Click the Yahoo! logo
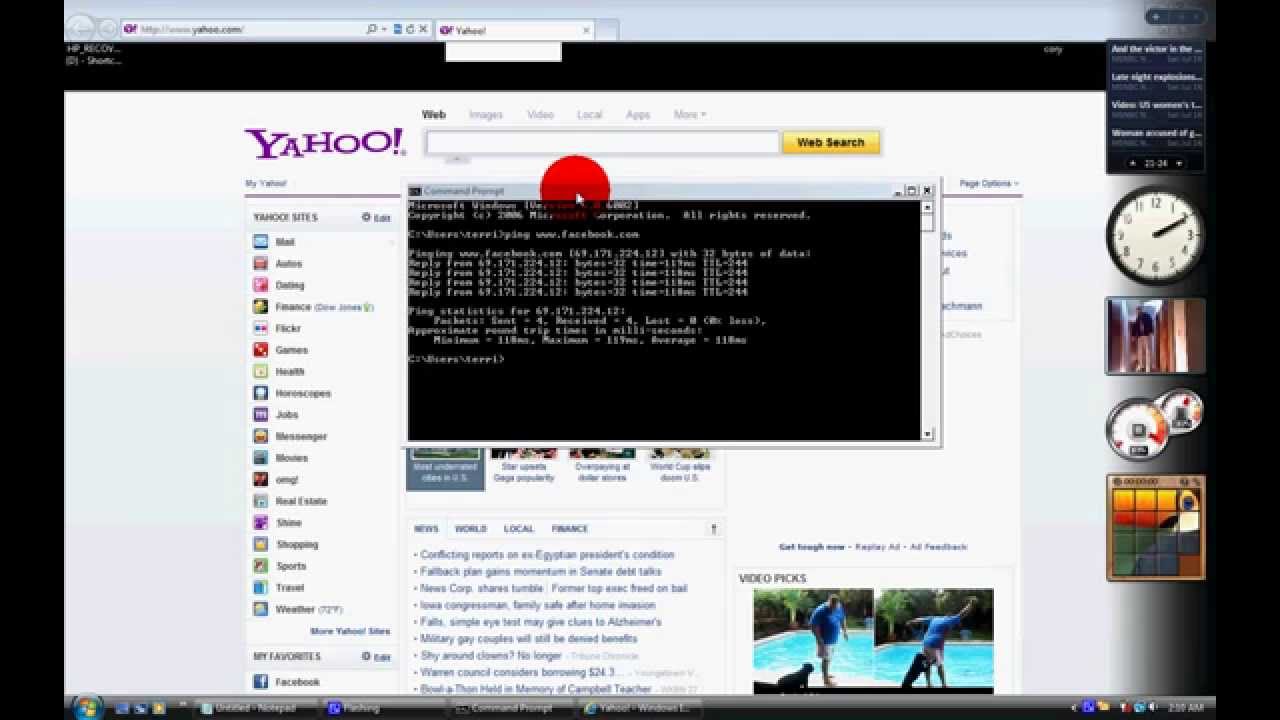 pyautogui.click(x=325, y=143)
